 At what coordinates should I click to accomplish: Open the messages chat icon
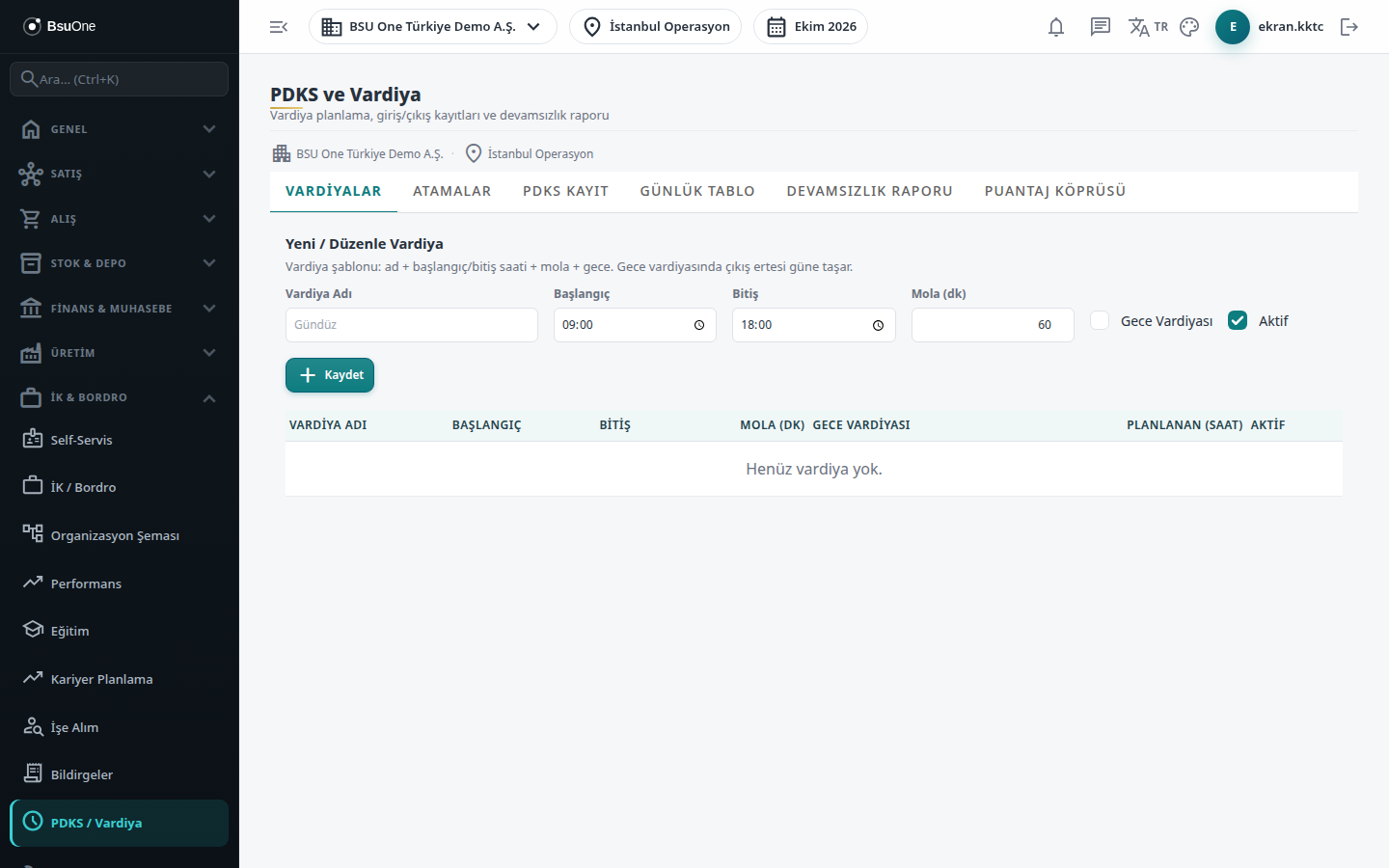click(1101, 27)
